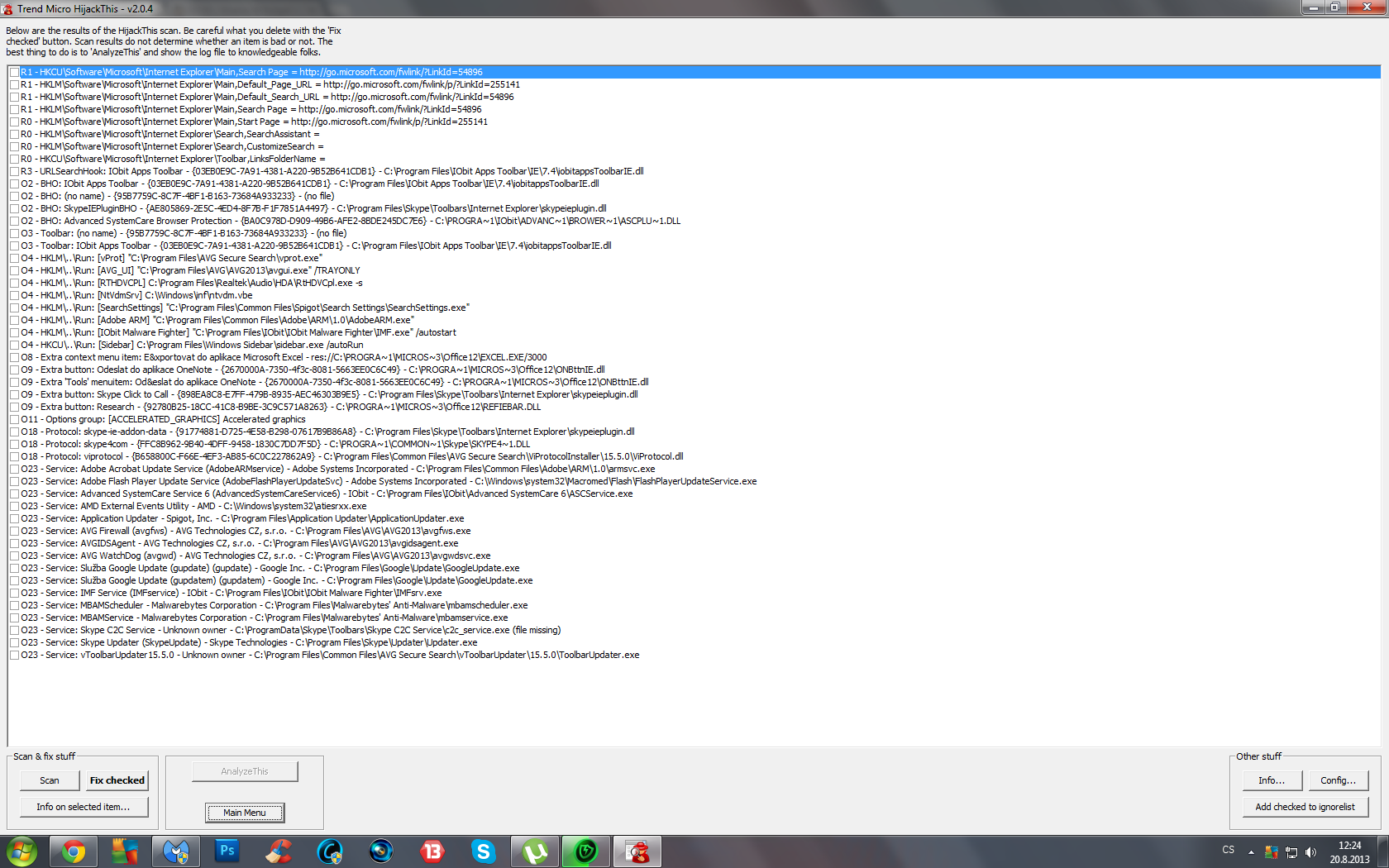Launch Skype from the taskbar
Image resolution: width=1389 pixels, height=868 pixels.
tap(484, 851)
